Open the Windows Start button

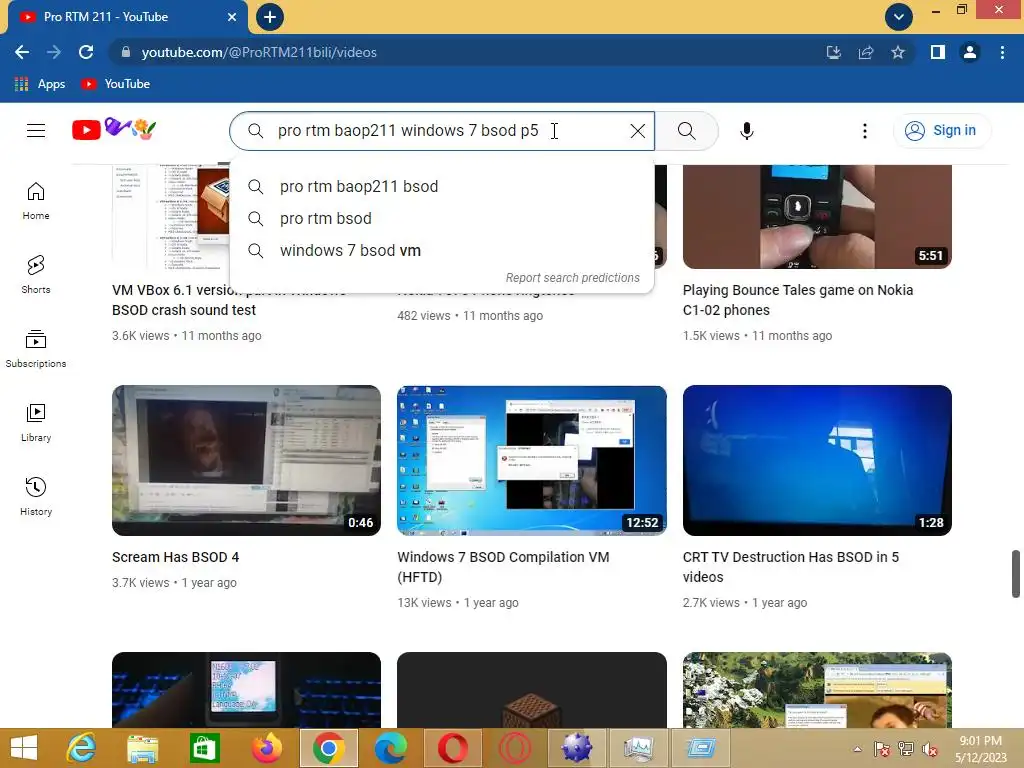(x=24, y=748)
